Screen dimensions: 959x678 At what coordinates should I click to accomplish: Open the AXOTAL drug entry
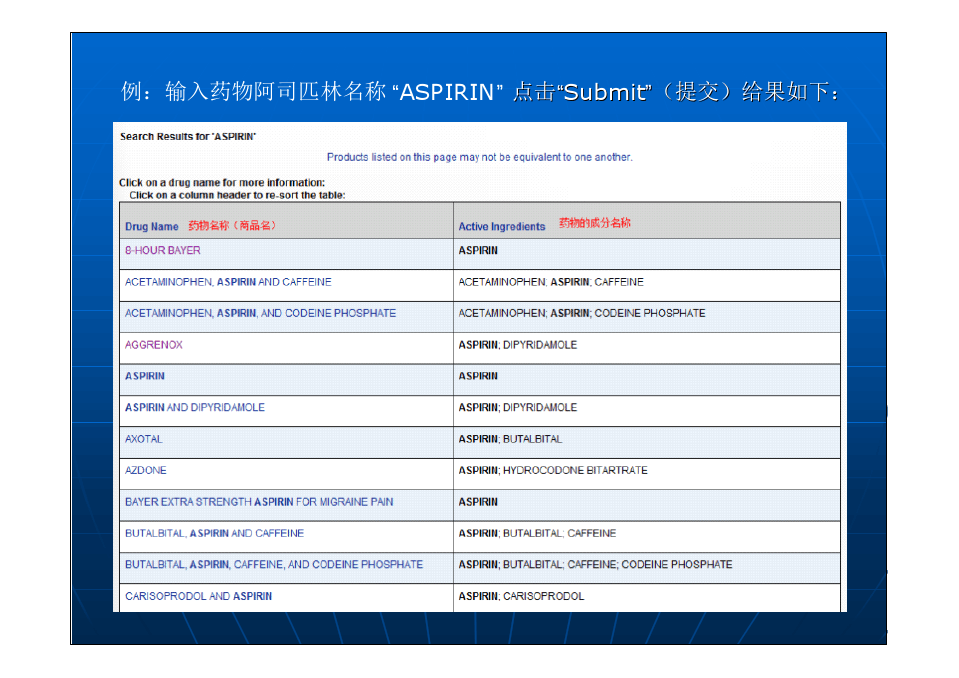point(144,439)
